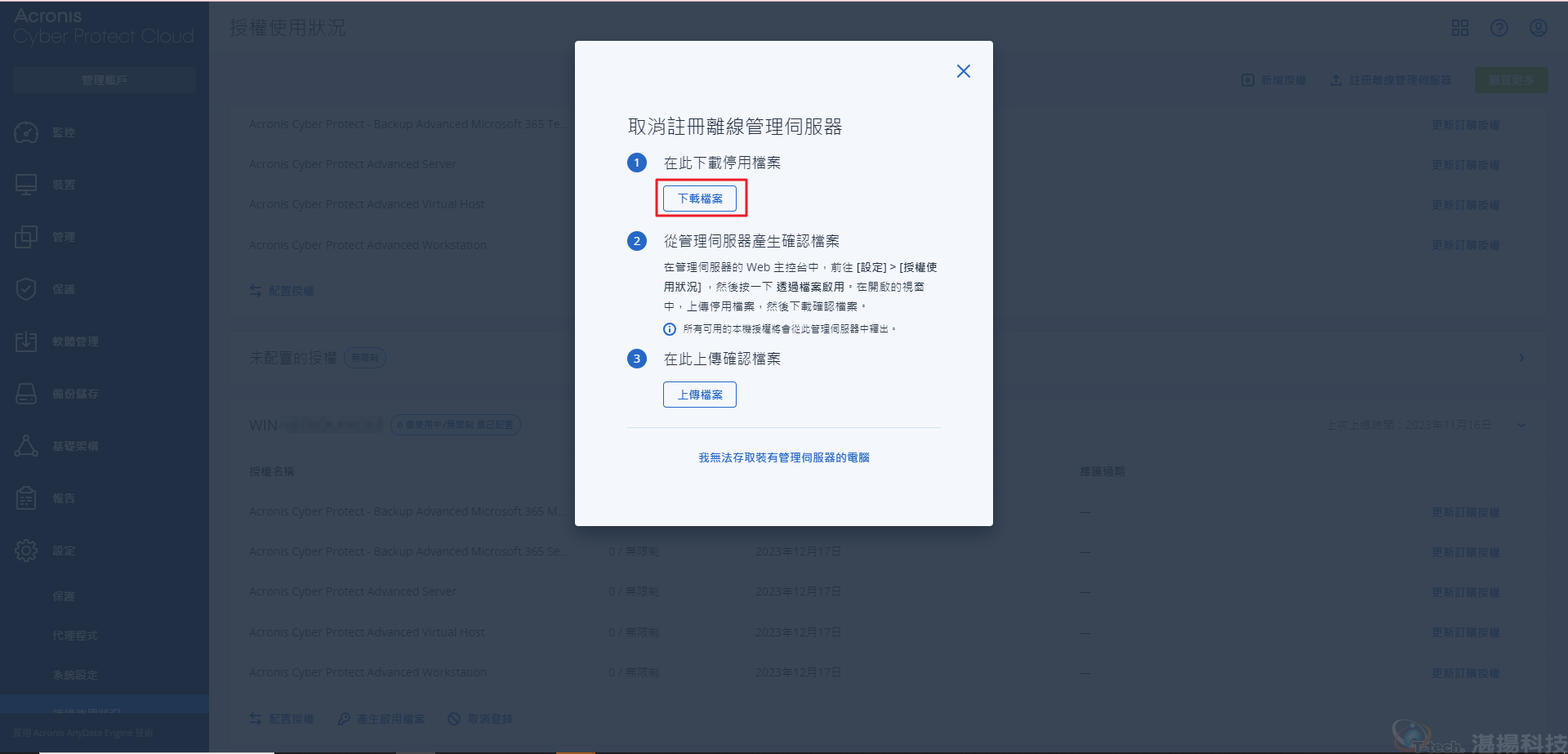
Task: Open the 監控 monitoring gauge icon
Action: pos(26,132)
